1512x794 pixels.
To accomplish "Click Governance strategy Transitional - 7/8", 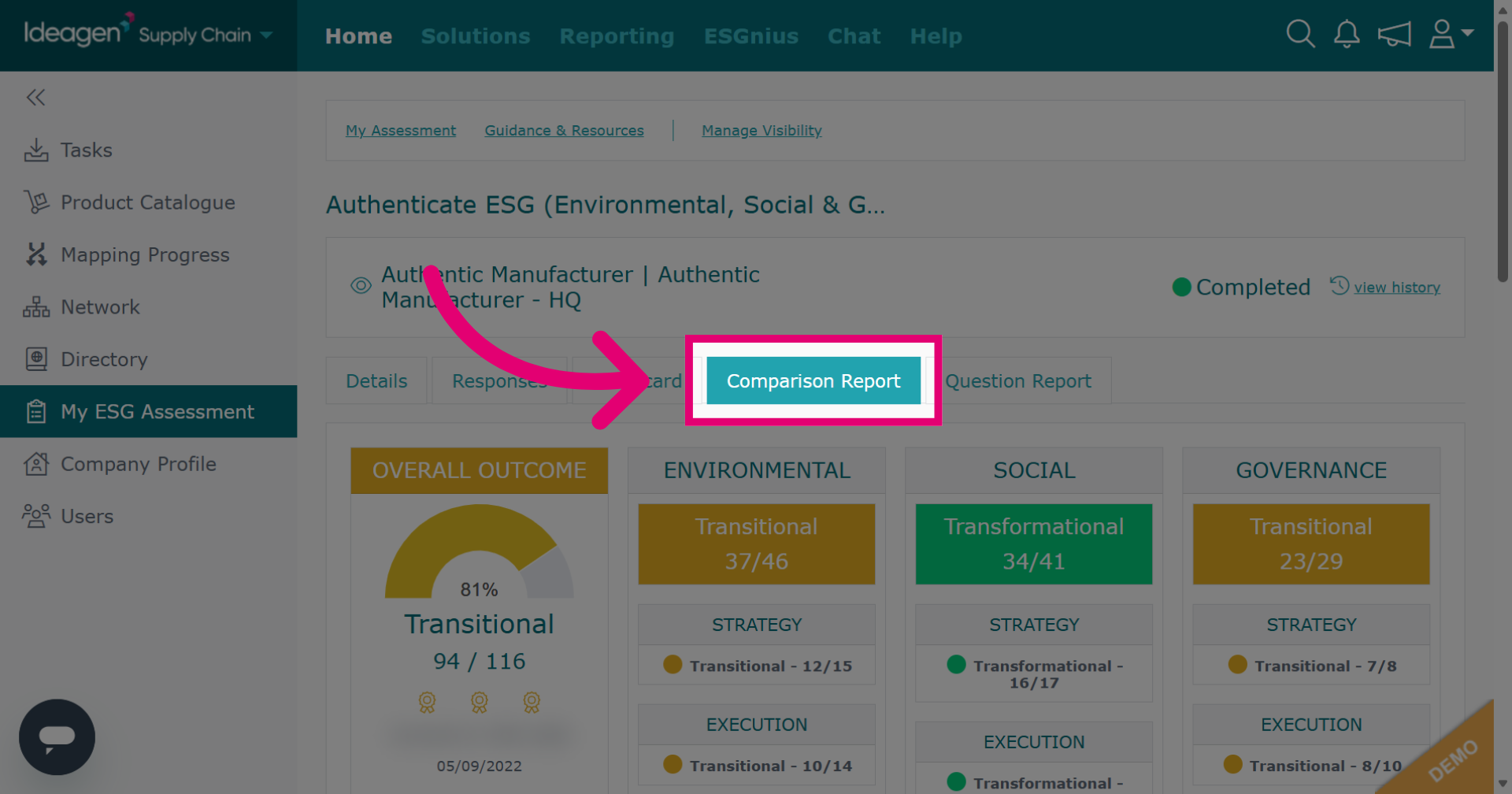I will 1310,666.
